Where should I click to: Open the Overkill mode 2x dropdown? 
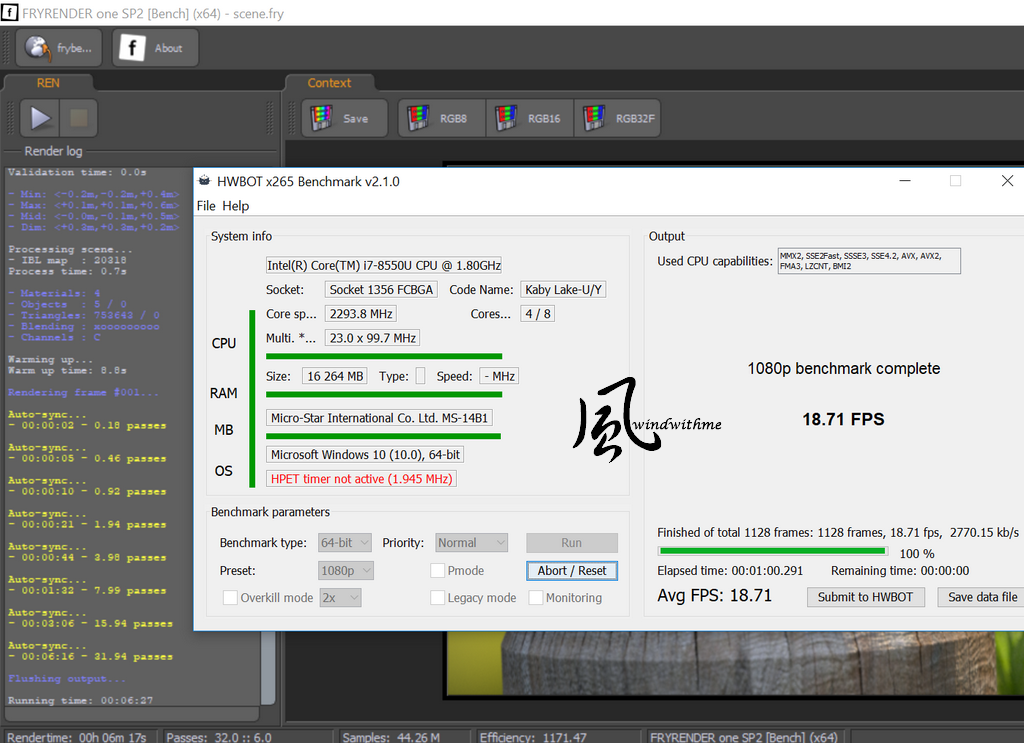pos(340,598)
